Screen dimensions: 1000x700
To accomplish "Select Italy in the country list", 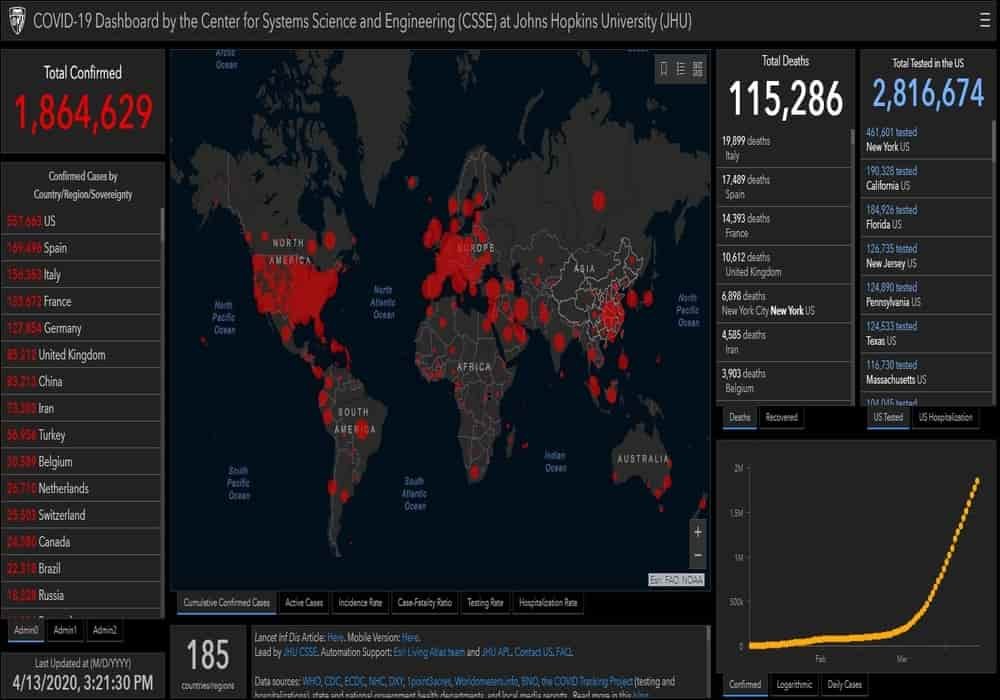I will [81, 275].
